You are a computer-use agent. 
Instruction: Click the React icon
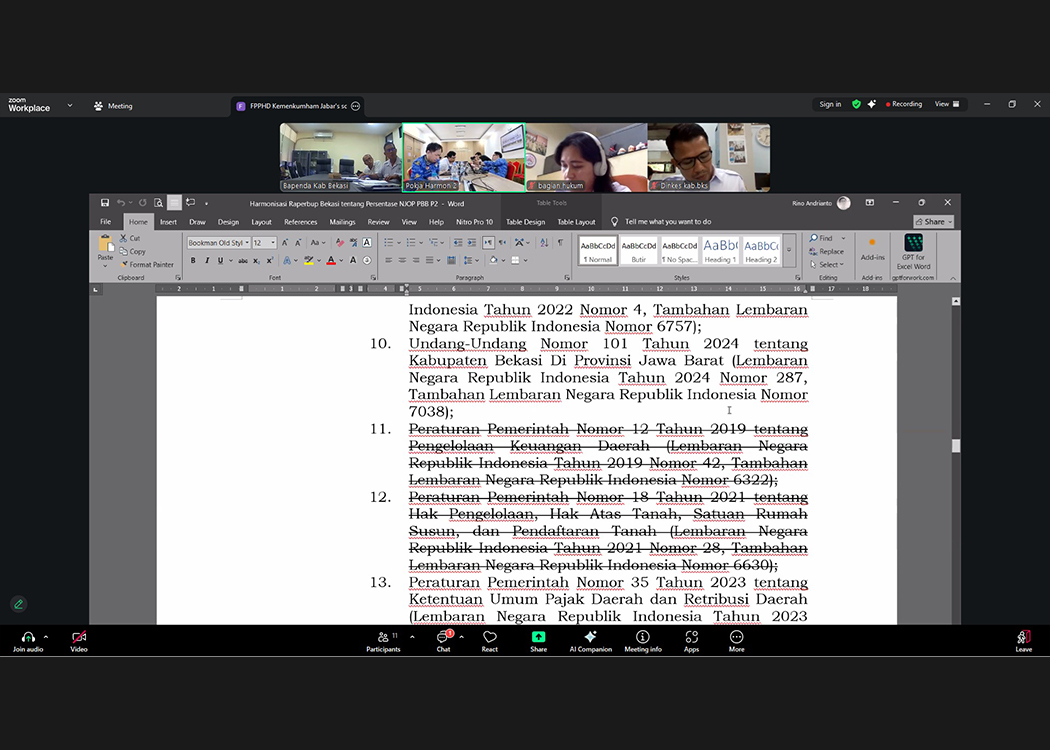490,639
